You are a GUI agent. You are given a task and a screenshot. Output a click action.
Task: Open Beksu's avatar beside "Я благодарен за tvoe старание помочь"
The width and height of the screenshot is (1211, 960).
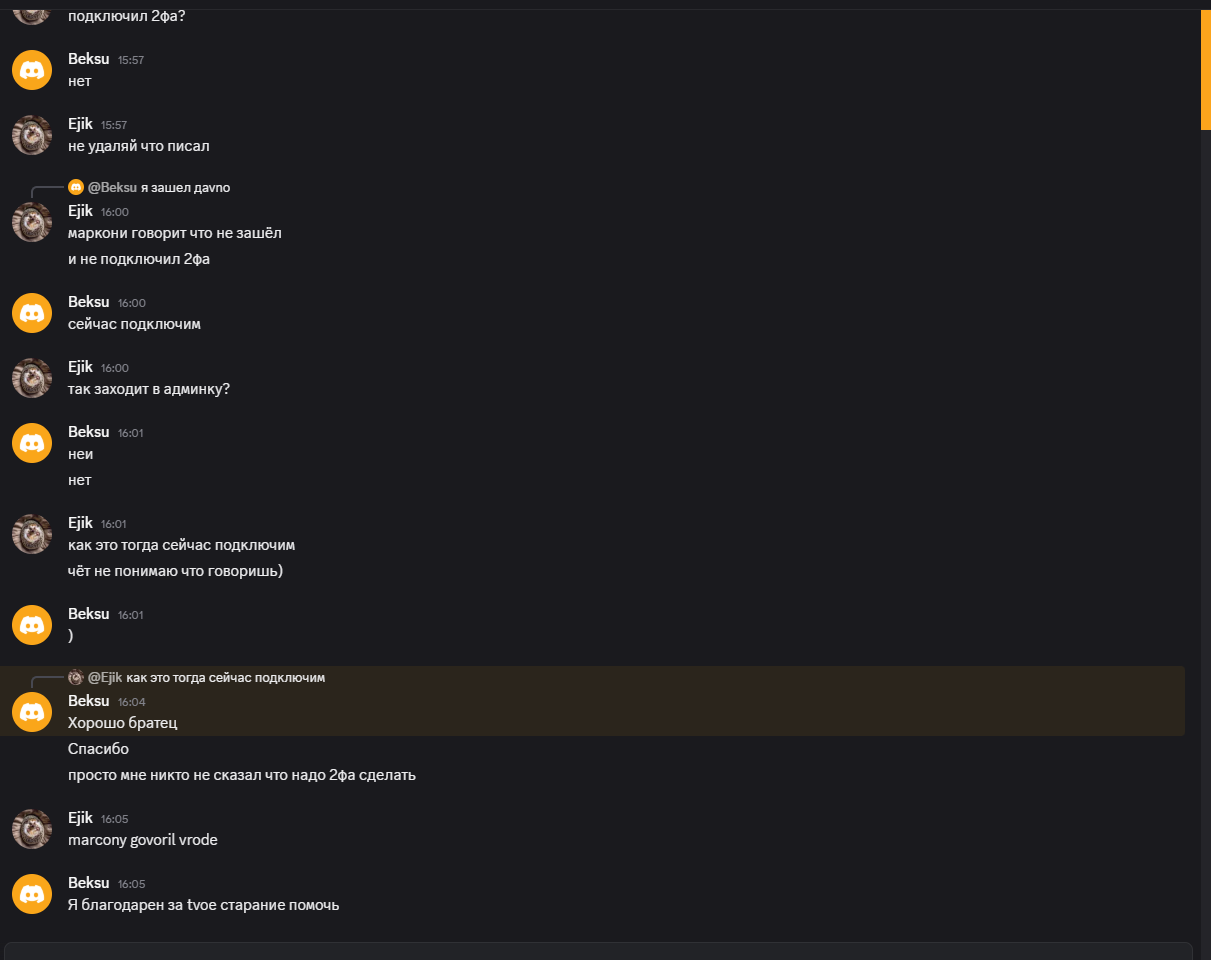32,894
